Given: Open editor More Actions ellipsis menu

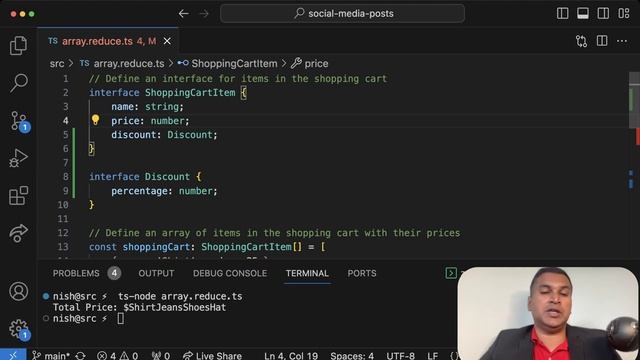Looking at the screenshot, I should point(622,41).
